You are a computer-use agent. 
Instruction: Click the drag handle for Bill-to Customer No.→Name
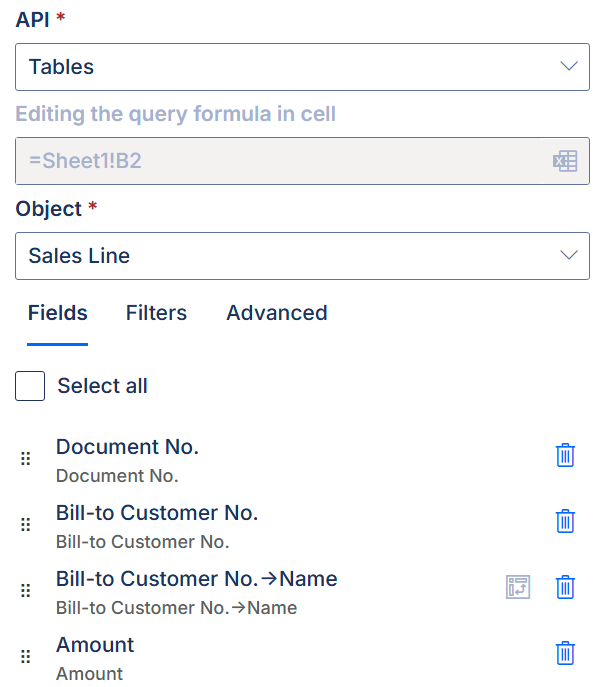tap(26, 591)
